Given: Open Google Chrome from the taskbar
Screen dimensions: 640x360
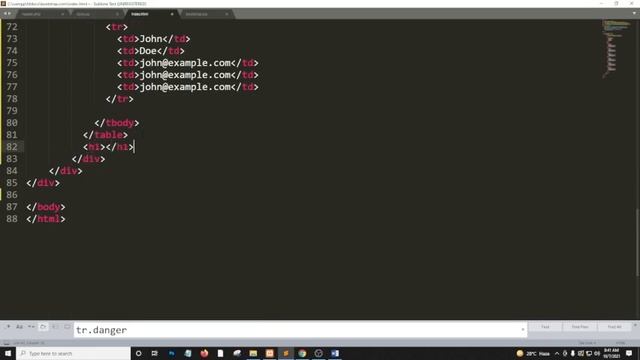Looking at the screenshot, I should (302, 353).
